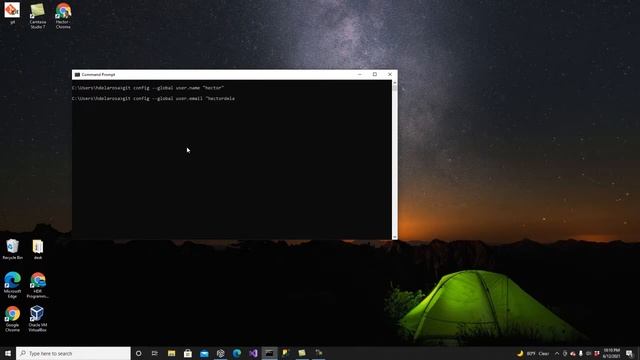640x360 pixels.
Task: Open File Explorer from the taskbar
Action: [x=171, y=353]
